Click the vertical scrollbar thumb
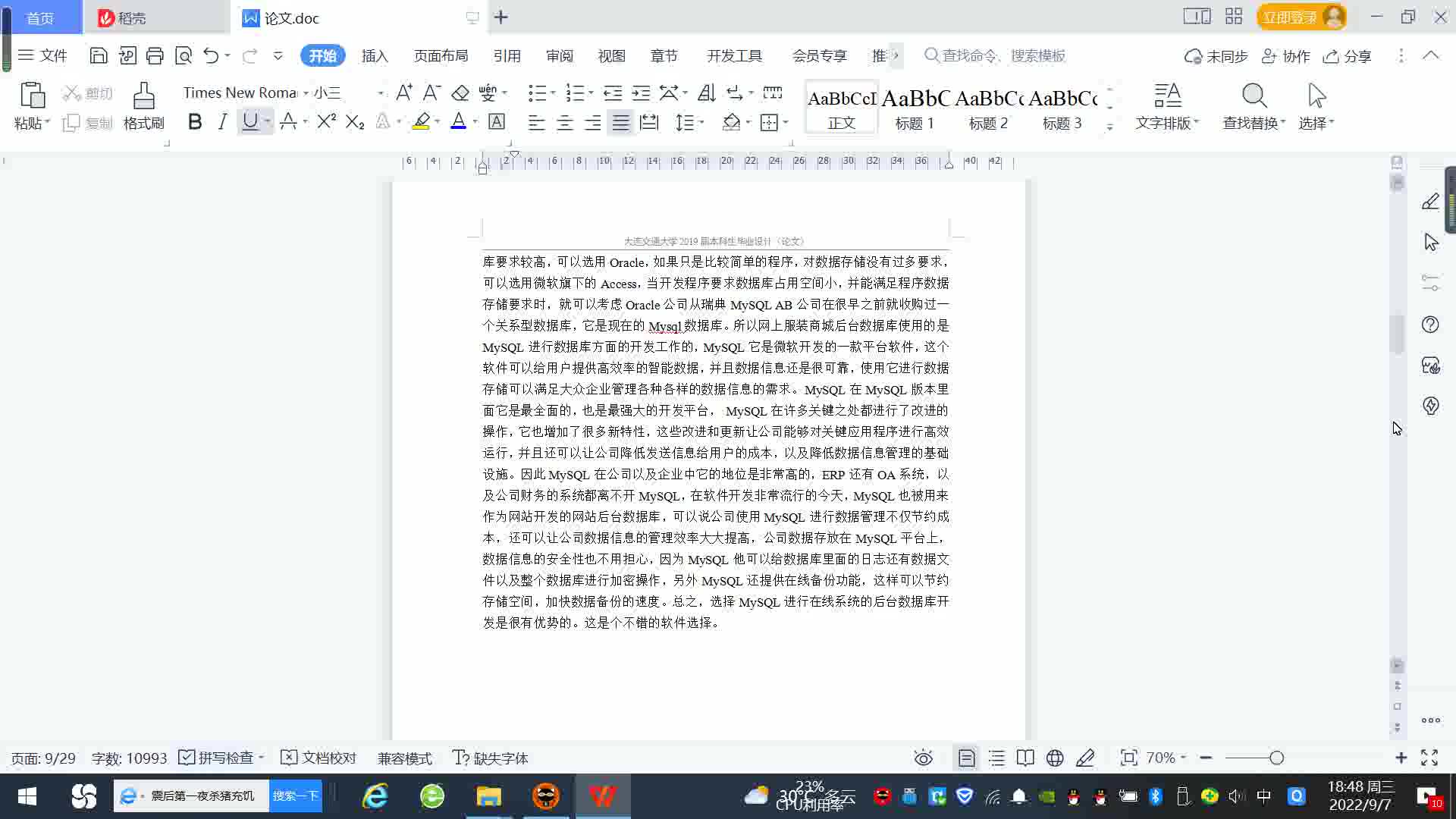 (x=1397, y=334)
